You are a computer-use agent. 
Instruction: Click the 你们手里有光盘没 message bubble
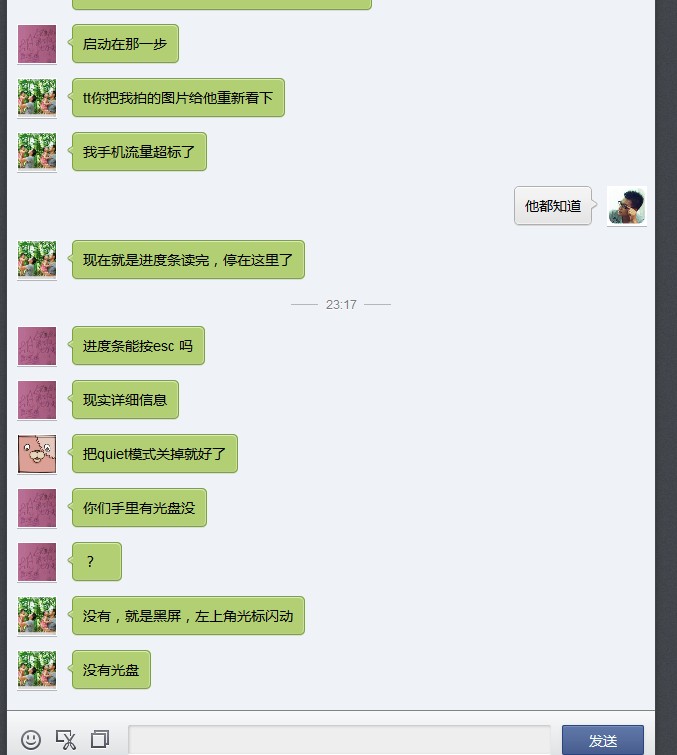(x=139, y=508)
